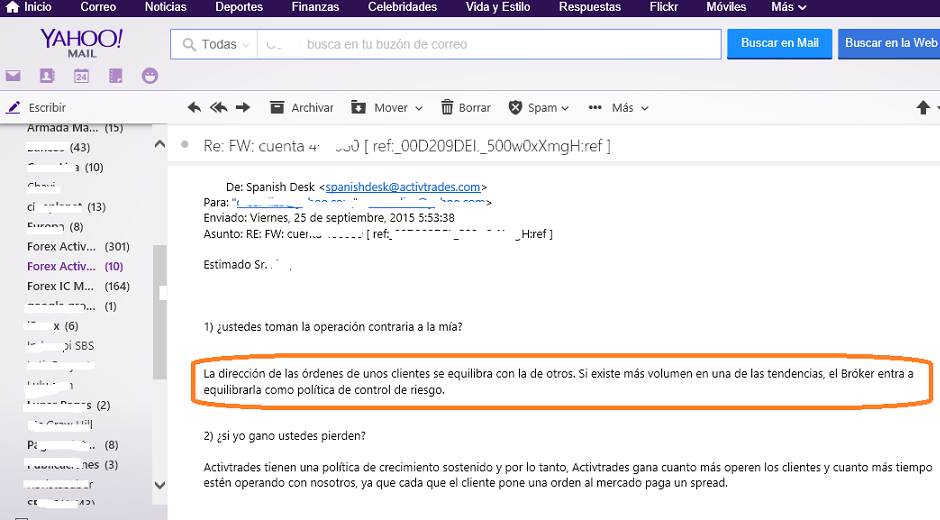Open the calendar icon showing 24
This screenshot has height=520, width=940.
pos(81,76)
